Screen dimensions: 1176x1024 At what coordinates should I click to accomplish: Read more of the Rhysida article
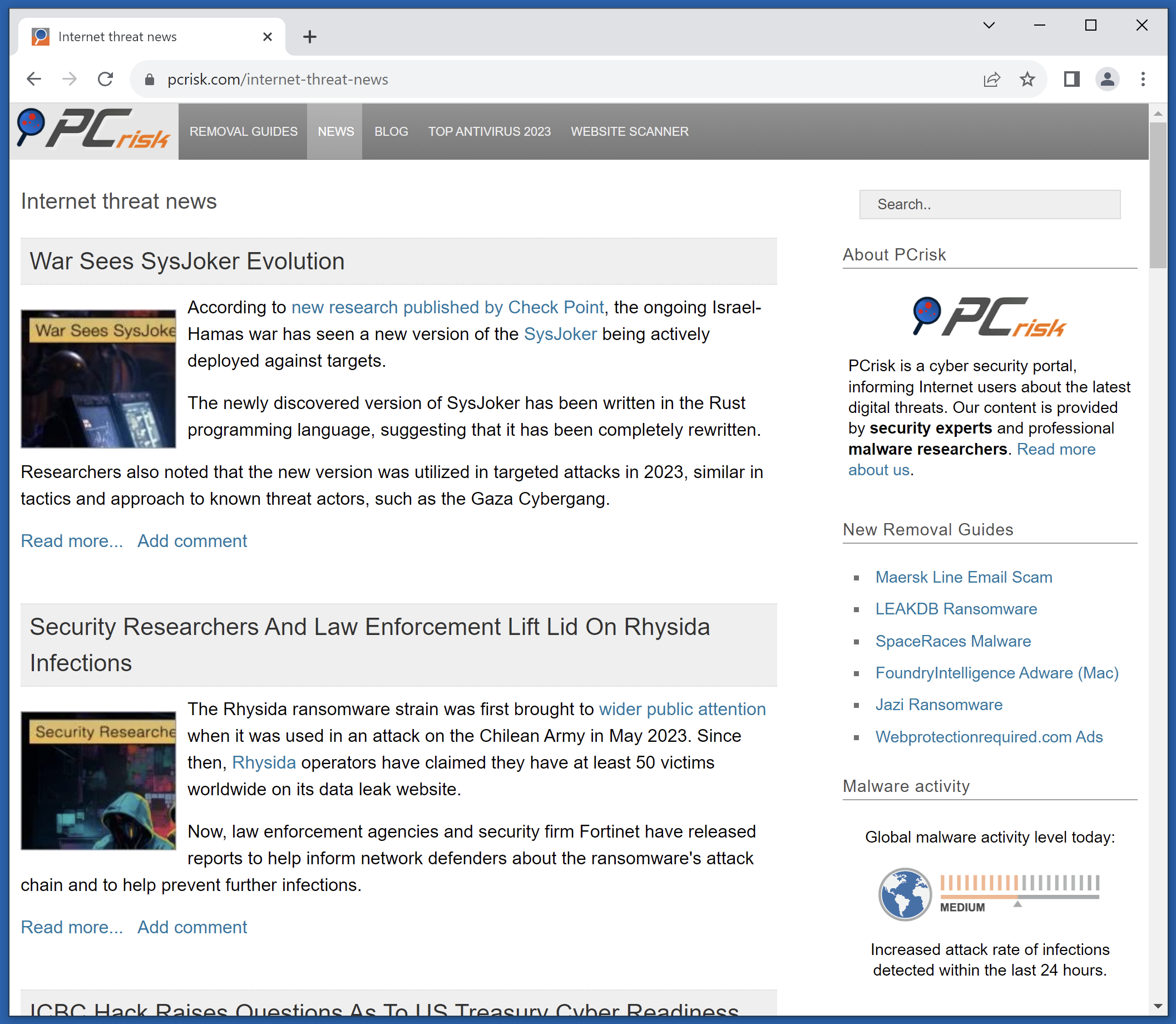[72, 927]
